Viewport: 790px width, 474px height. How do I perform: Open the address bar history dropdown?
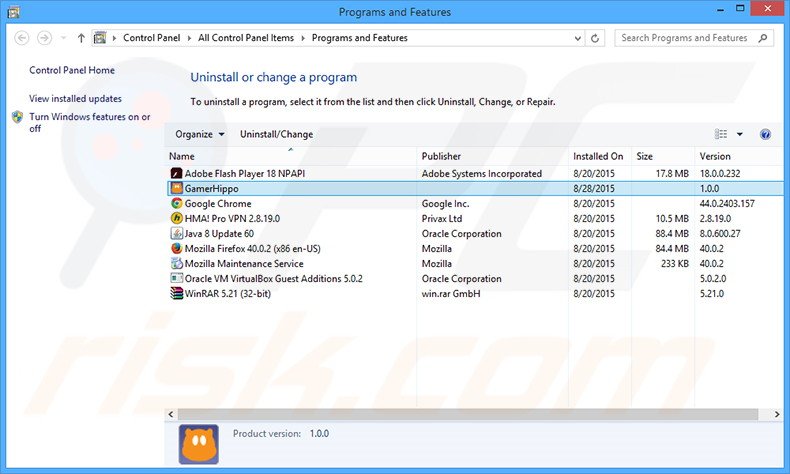pyautogui.click(x=577, y=38)
